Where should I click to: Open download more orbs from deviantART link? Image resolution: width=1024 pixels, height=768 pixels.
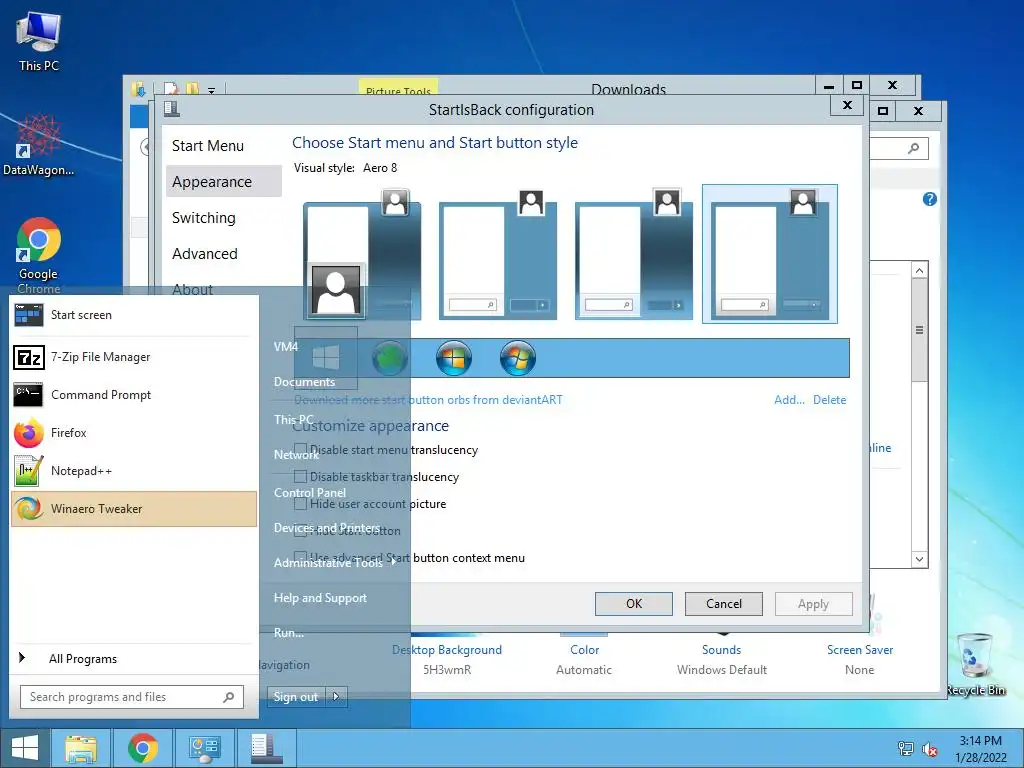point(428,400)
